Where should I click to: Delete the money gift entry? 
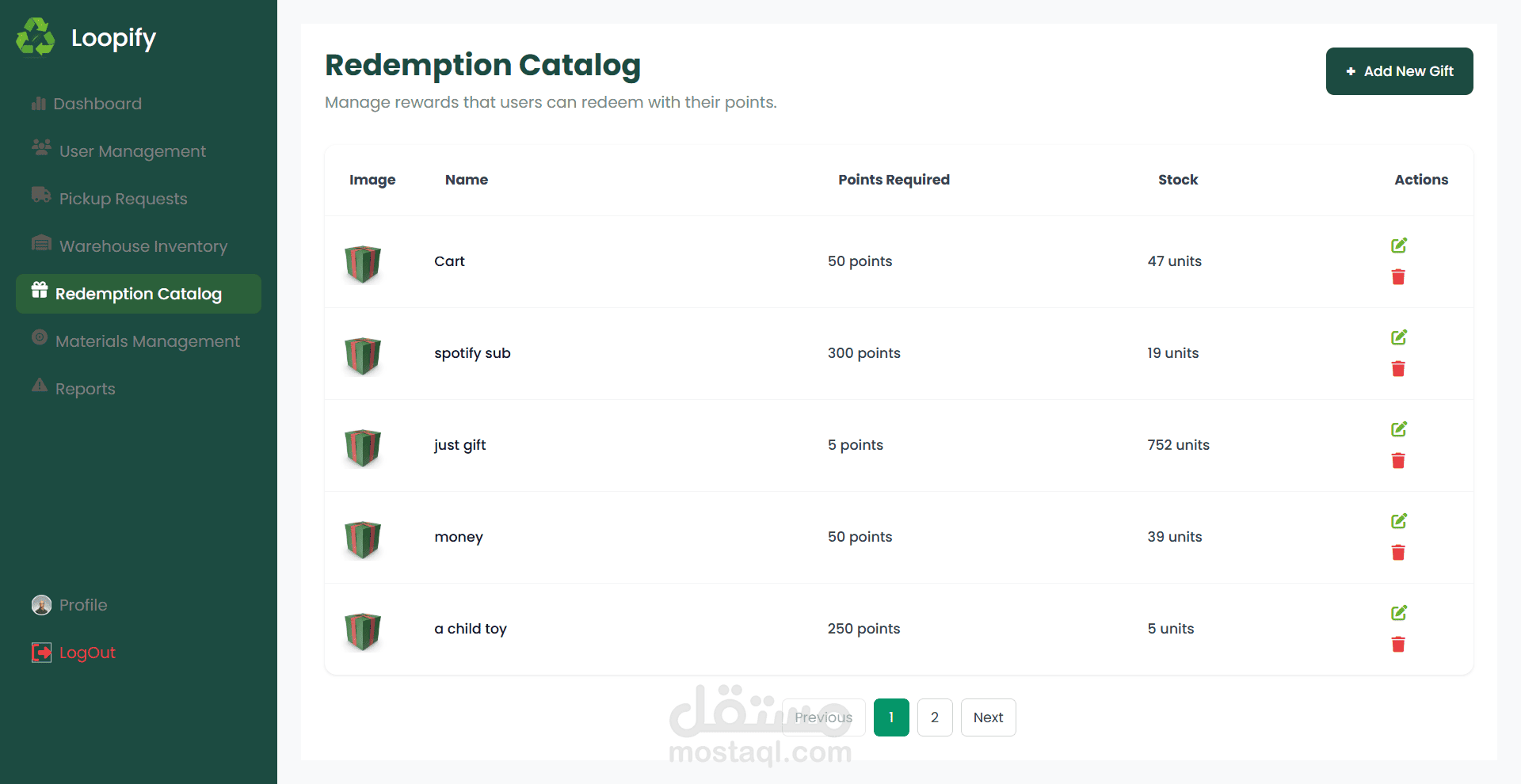1398,553
